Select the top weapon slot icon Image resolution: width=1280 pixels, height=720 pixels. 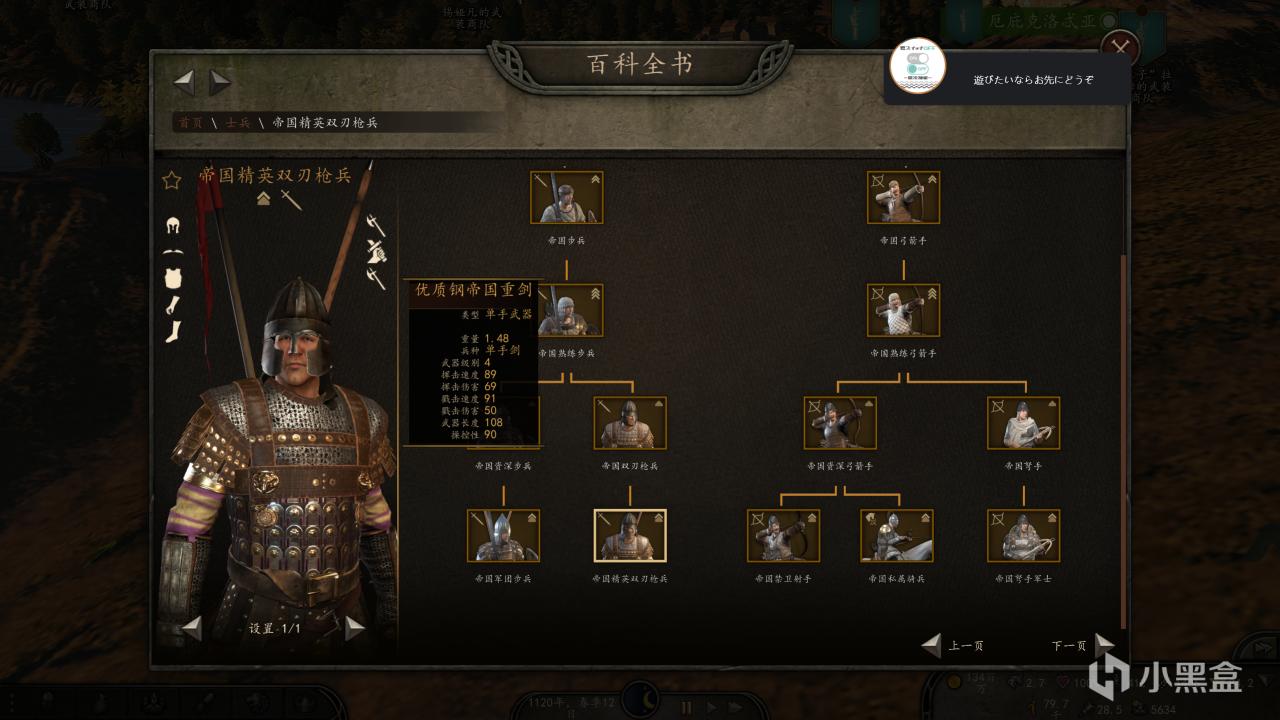pos(376,224)
